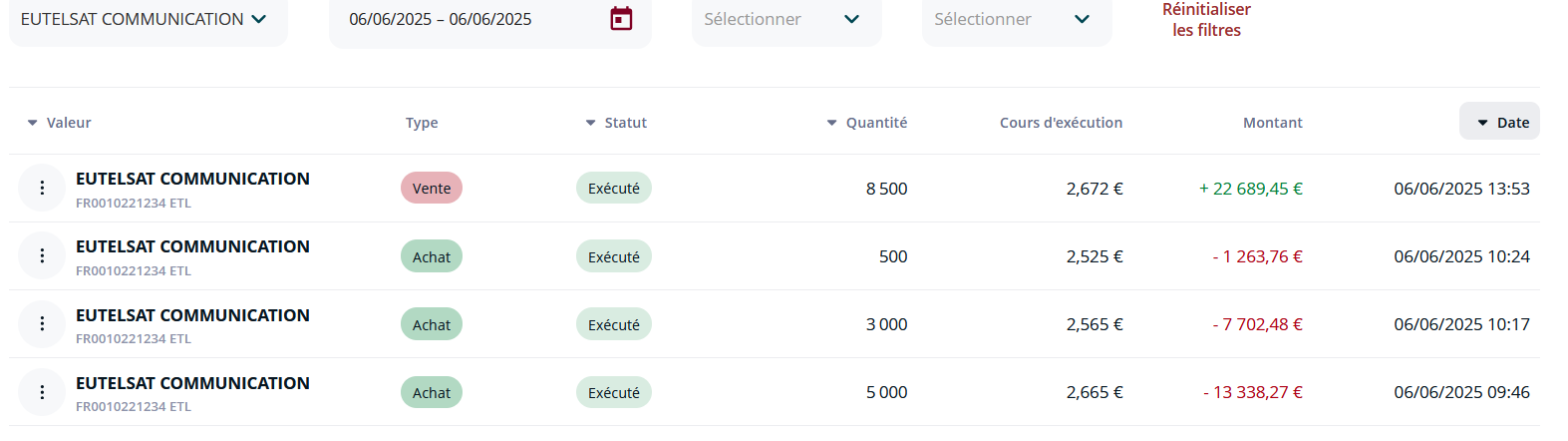This screenshot has height=441, width=1568.
Task: Click the Montant column header
Action: 1272,123
